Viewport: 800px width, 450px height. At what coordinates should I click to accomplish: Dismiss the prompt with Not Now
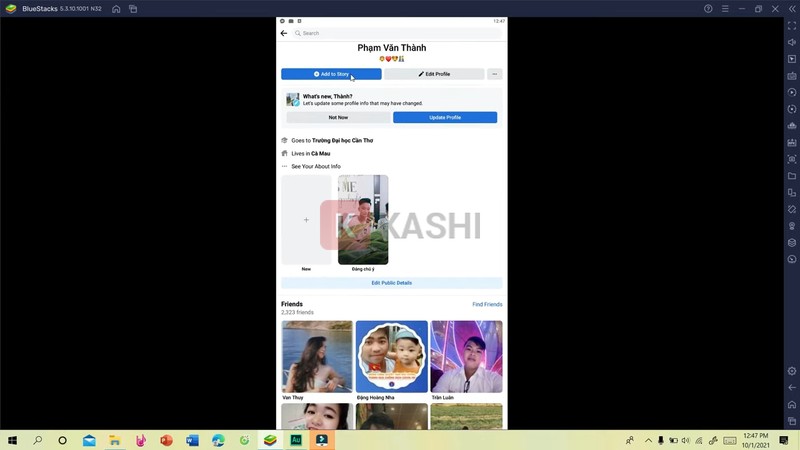click(338, 118)
